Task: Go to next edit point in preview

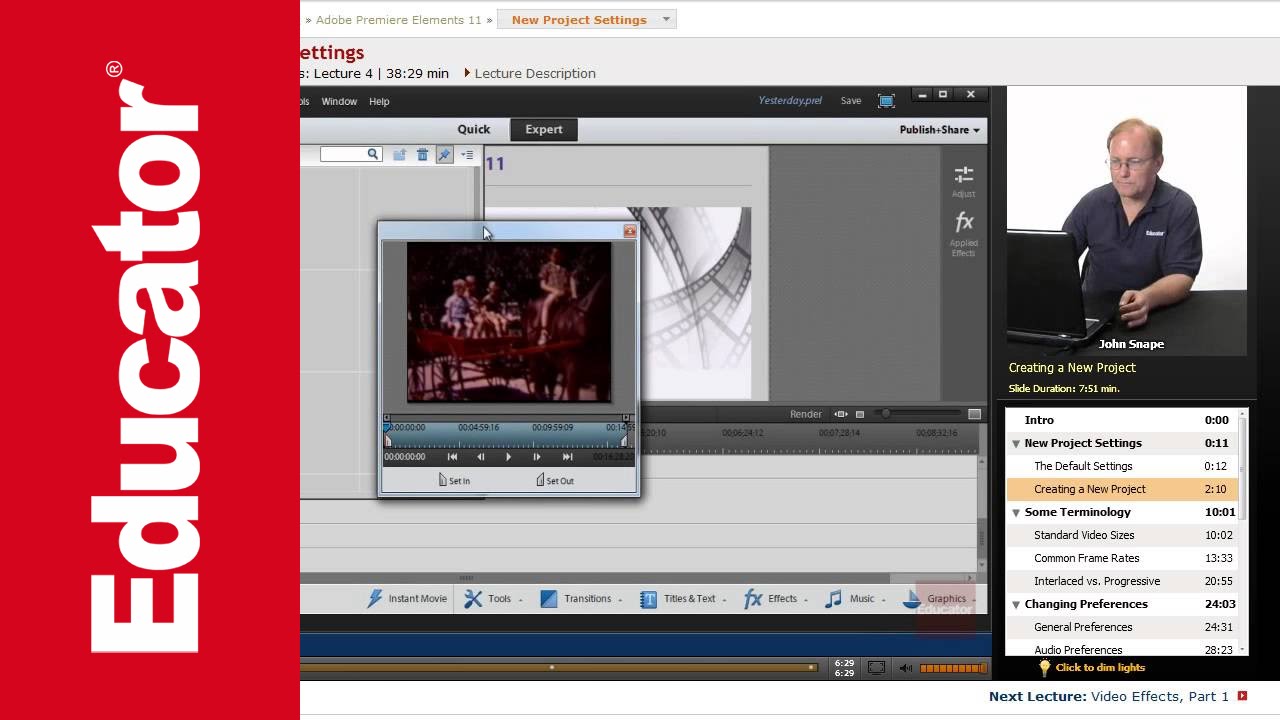Action: point(567,456)
